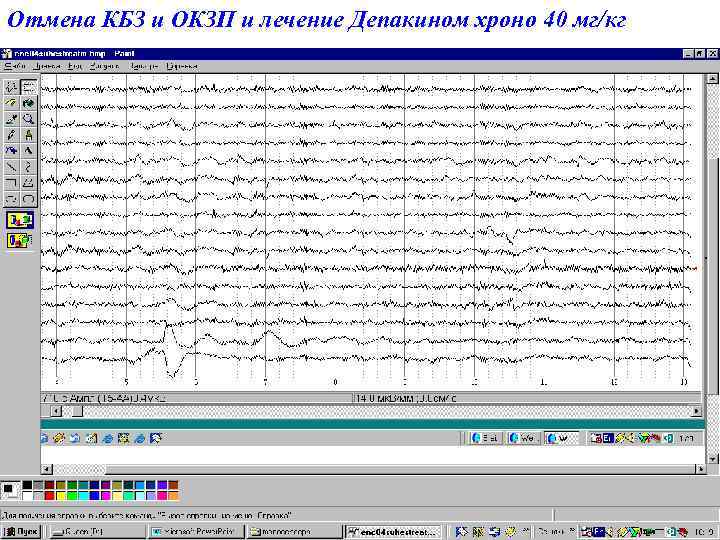This screenshot has width=720, height=540.
Task: Select the Free-Form Select tool
Action: pos(11,87)
